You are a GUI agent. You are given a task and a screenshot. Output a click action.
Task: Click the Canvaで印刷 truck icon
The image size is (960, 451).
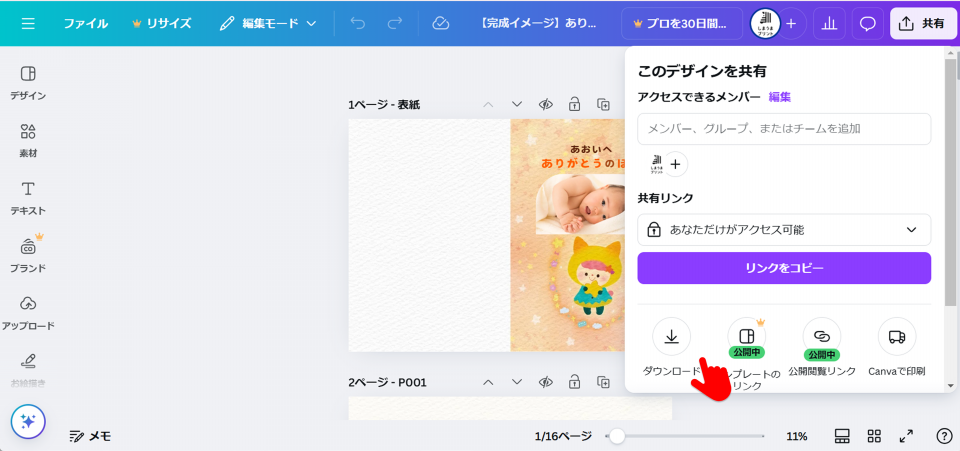coord(897,336)
